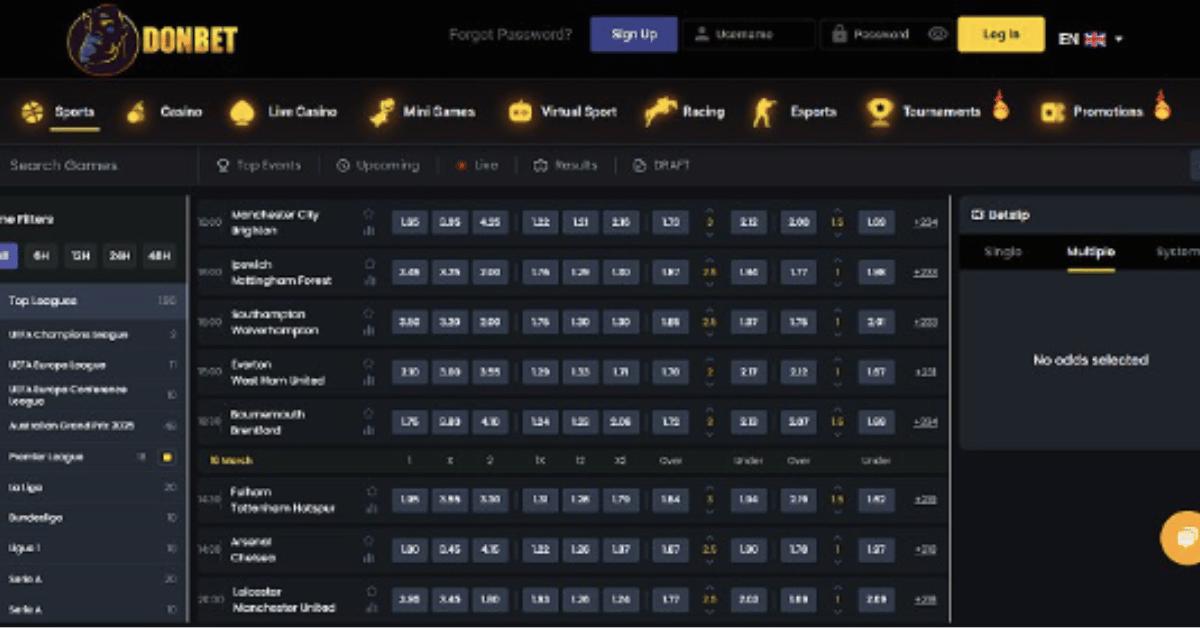
Task: Open more markets for Manchester City vs Brighton
Action: tap(925, 222)
